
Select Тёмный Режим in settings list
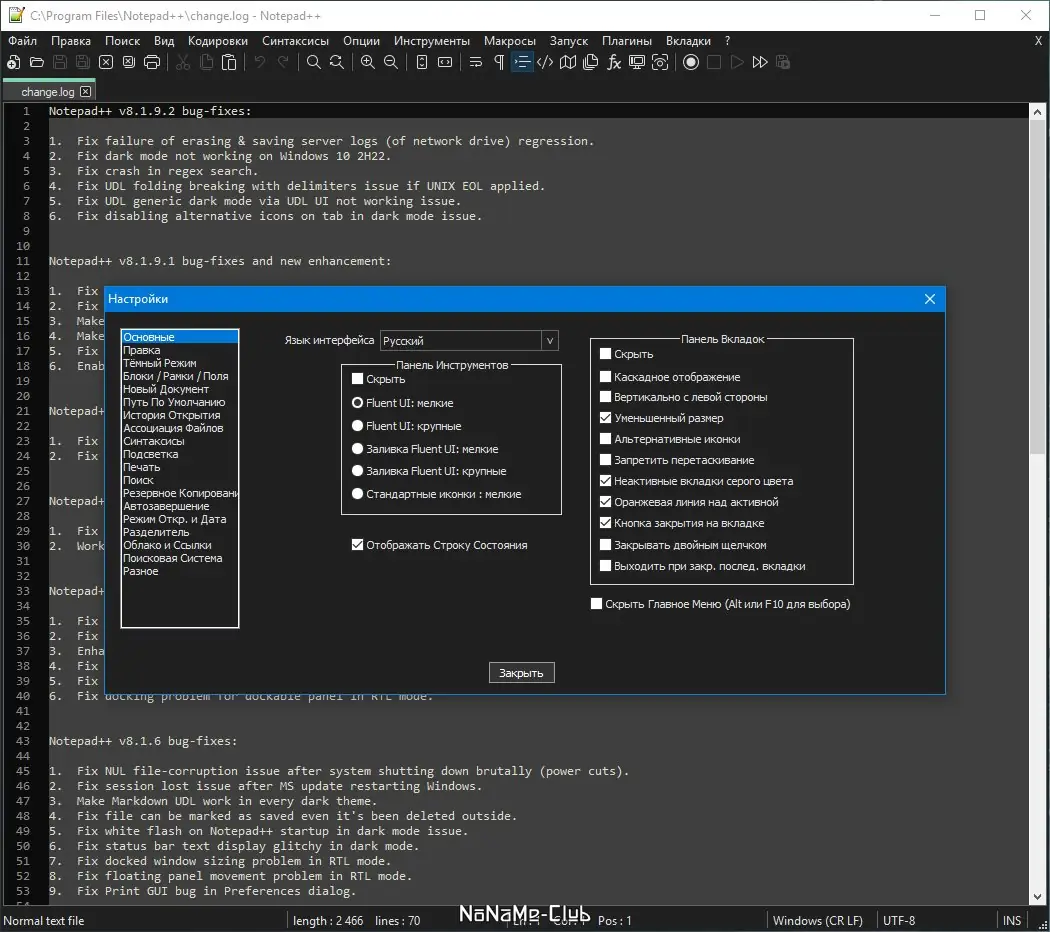[159, 363]
